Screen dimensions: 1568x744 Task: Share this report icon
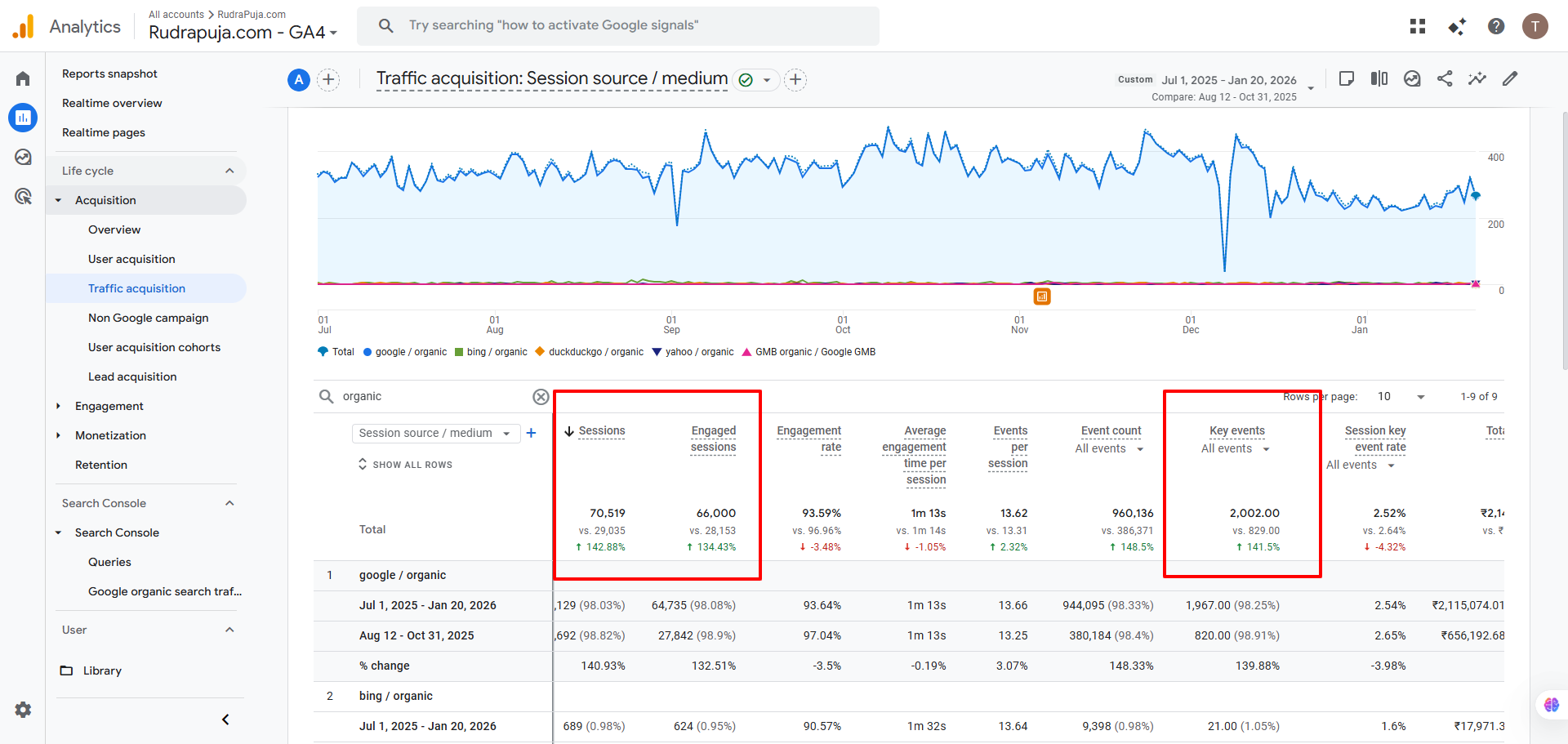pyautogui.click(x=1445, y=78)
